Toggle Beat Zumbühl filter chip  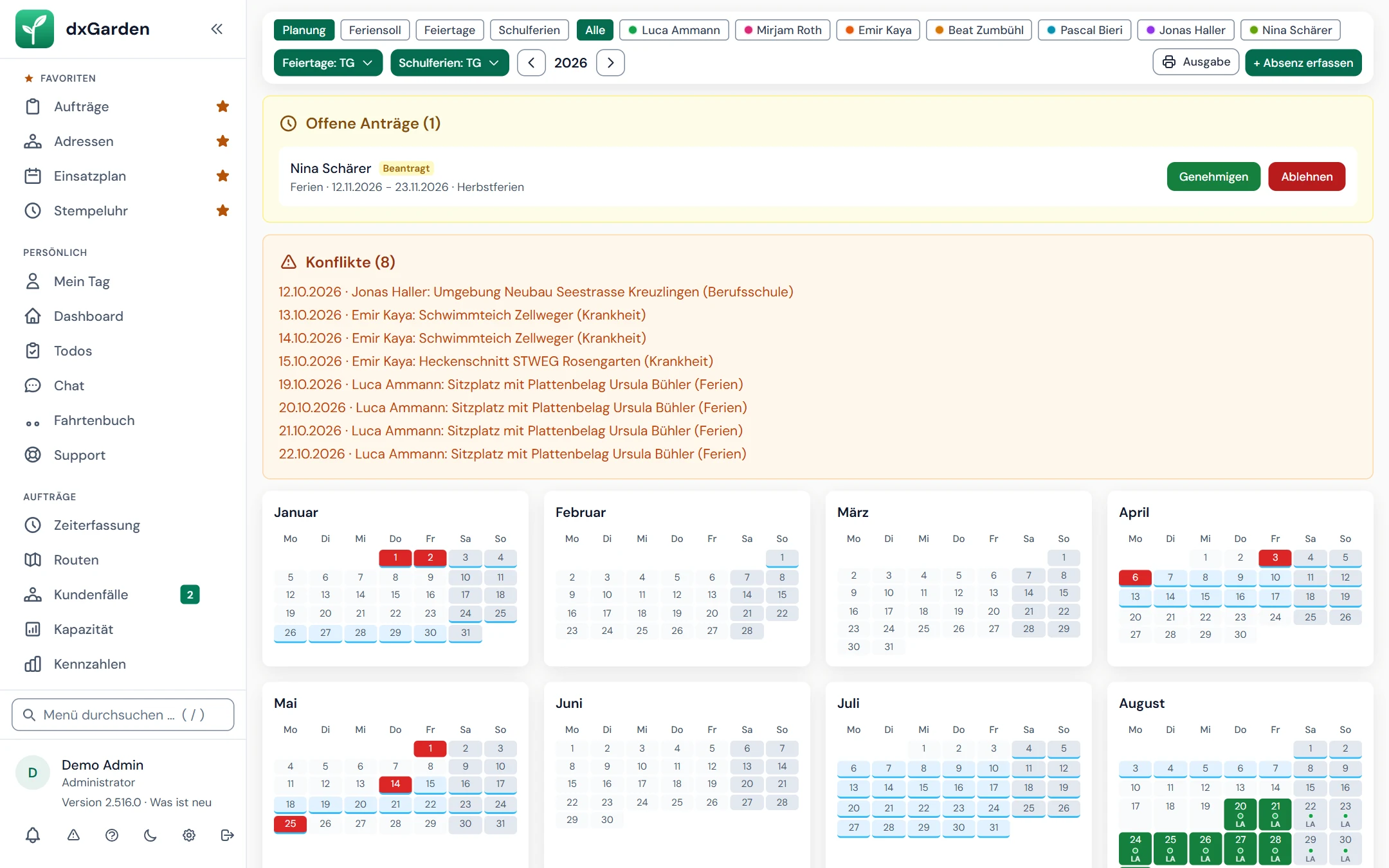[x=979, y=30]
